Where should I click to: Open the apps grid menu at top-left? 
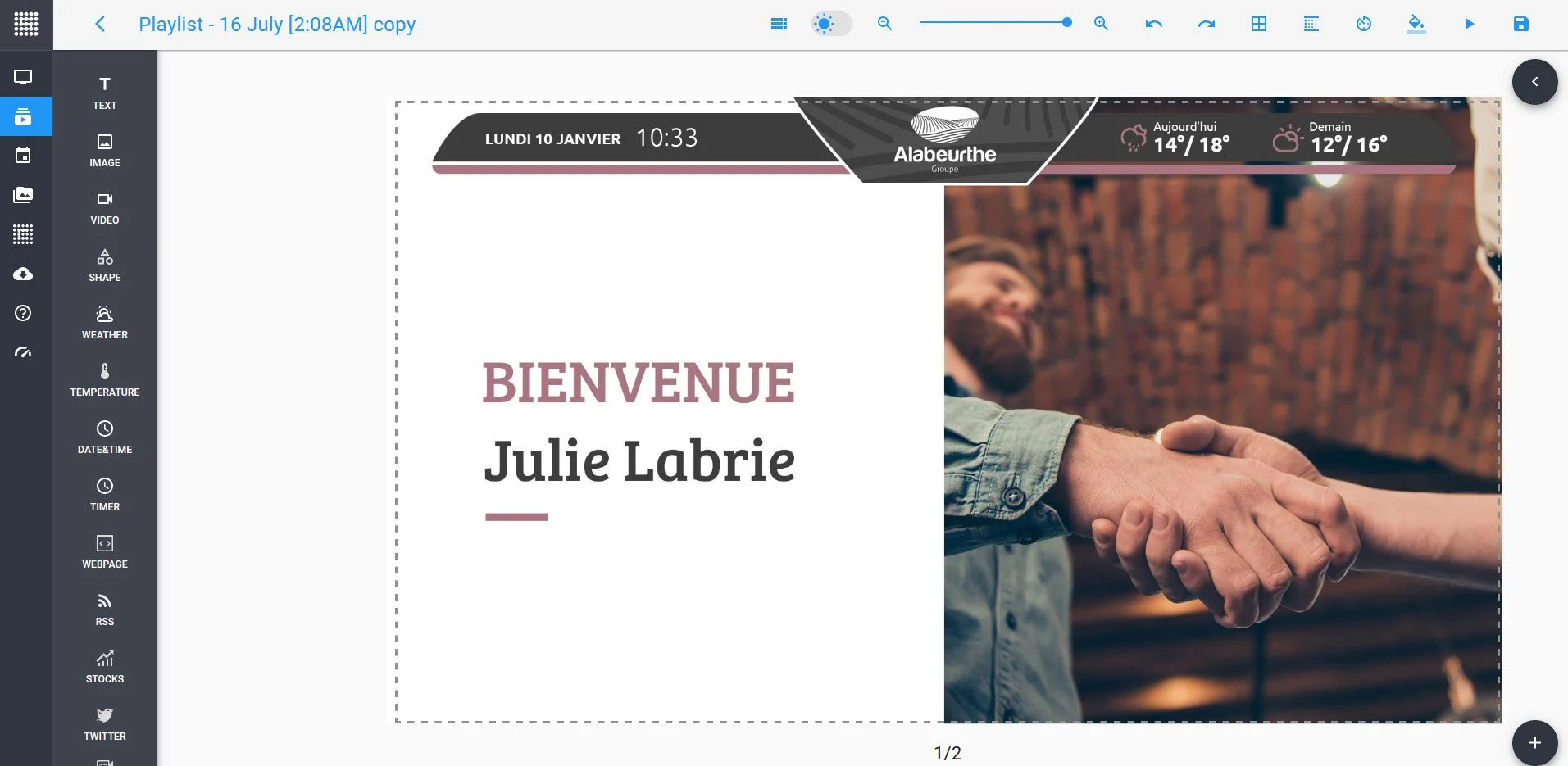click(x=26, y=24)
